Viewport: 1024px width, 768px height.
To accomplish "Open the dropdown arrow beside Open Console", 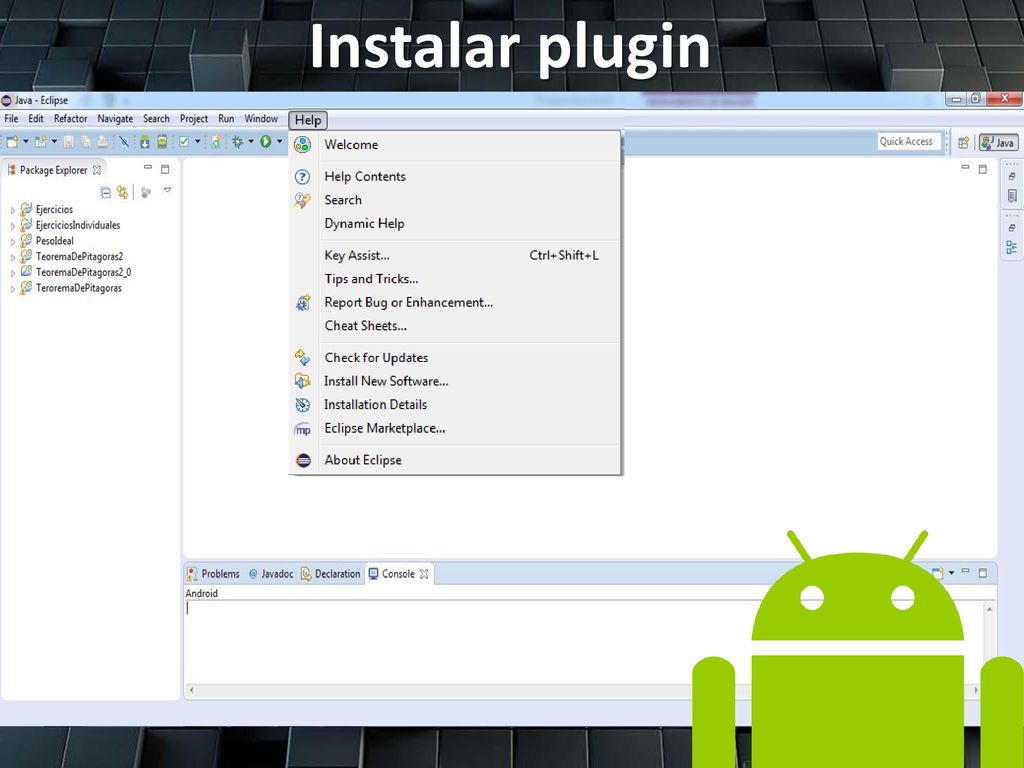I will [952, 573].
